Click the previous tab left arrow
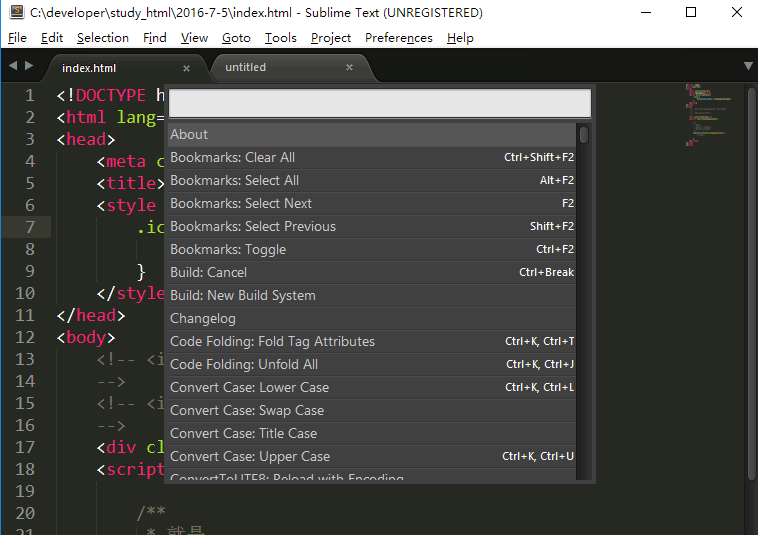This screenshot has width=758, height=535. coord(11,65)
